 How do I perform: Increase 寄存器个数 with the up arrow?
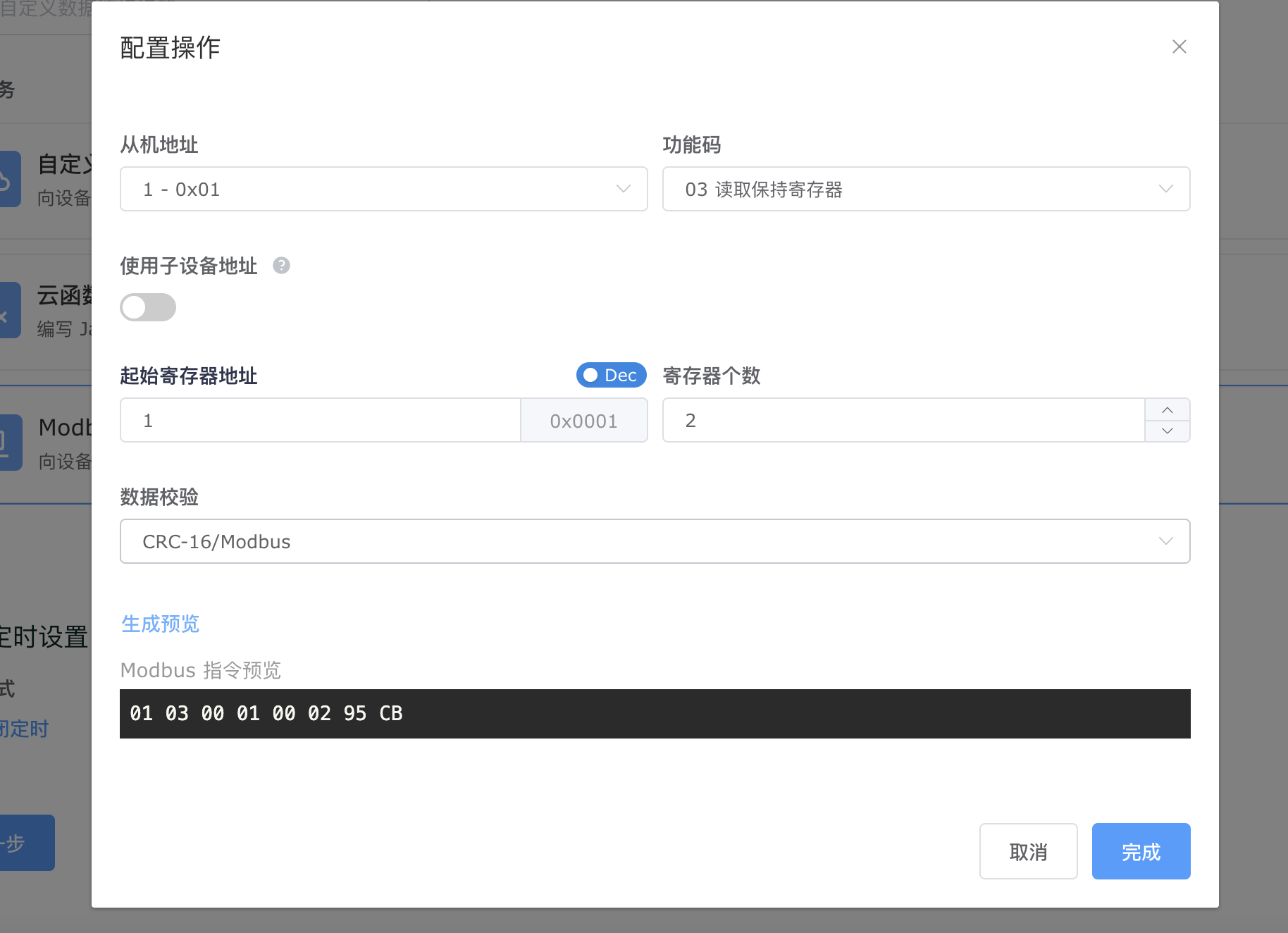[x=1168, y=409]
